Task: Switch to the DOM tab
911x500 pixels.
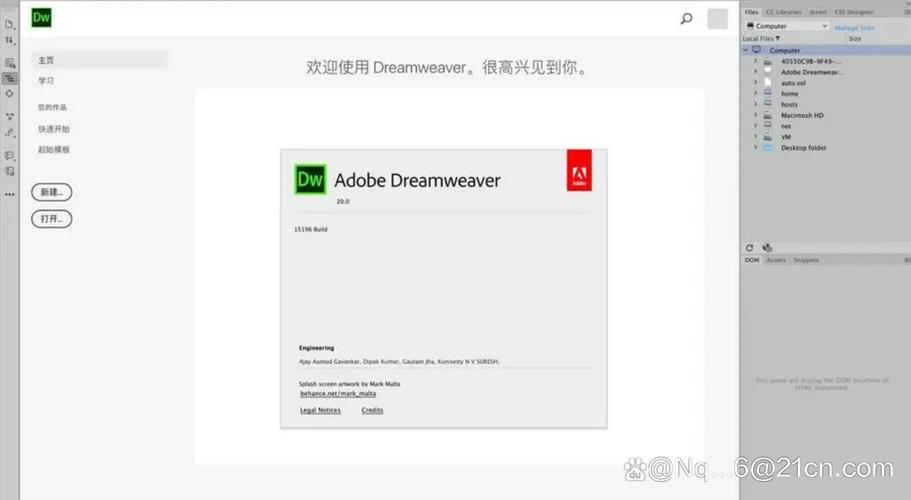Action: (752, 260)
